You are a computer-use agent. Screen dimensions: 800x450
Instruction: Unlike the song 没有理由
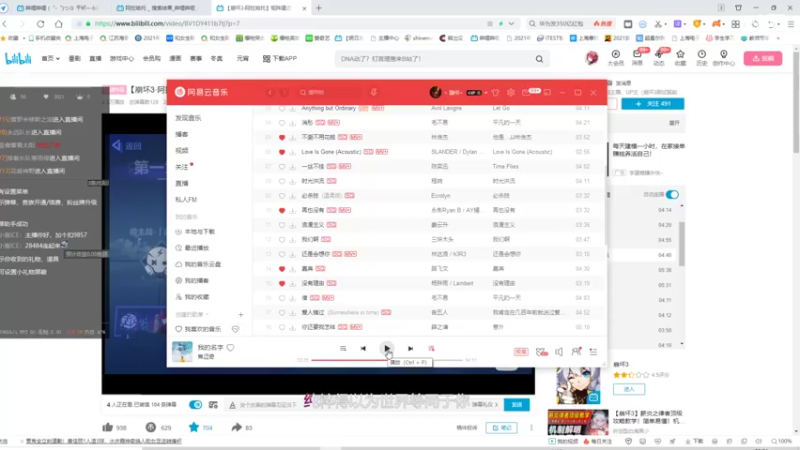(282, 283)
